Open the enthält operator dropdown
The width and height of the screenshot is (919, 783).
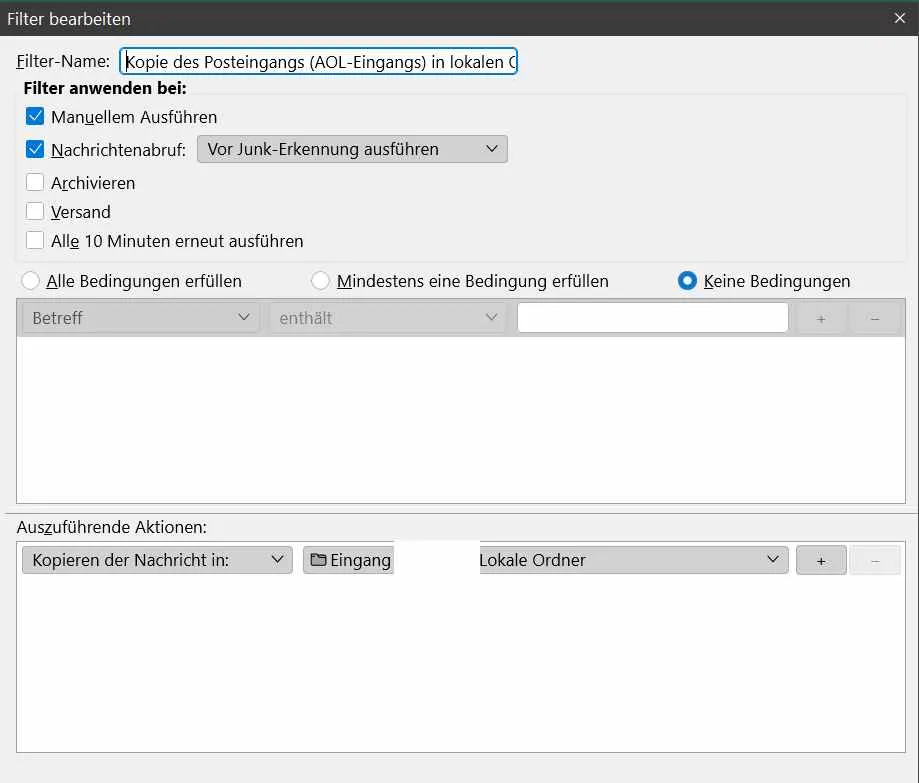pos(387,318)
